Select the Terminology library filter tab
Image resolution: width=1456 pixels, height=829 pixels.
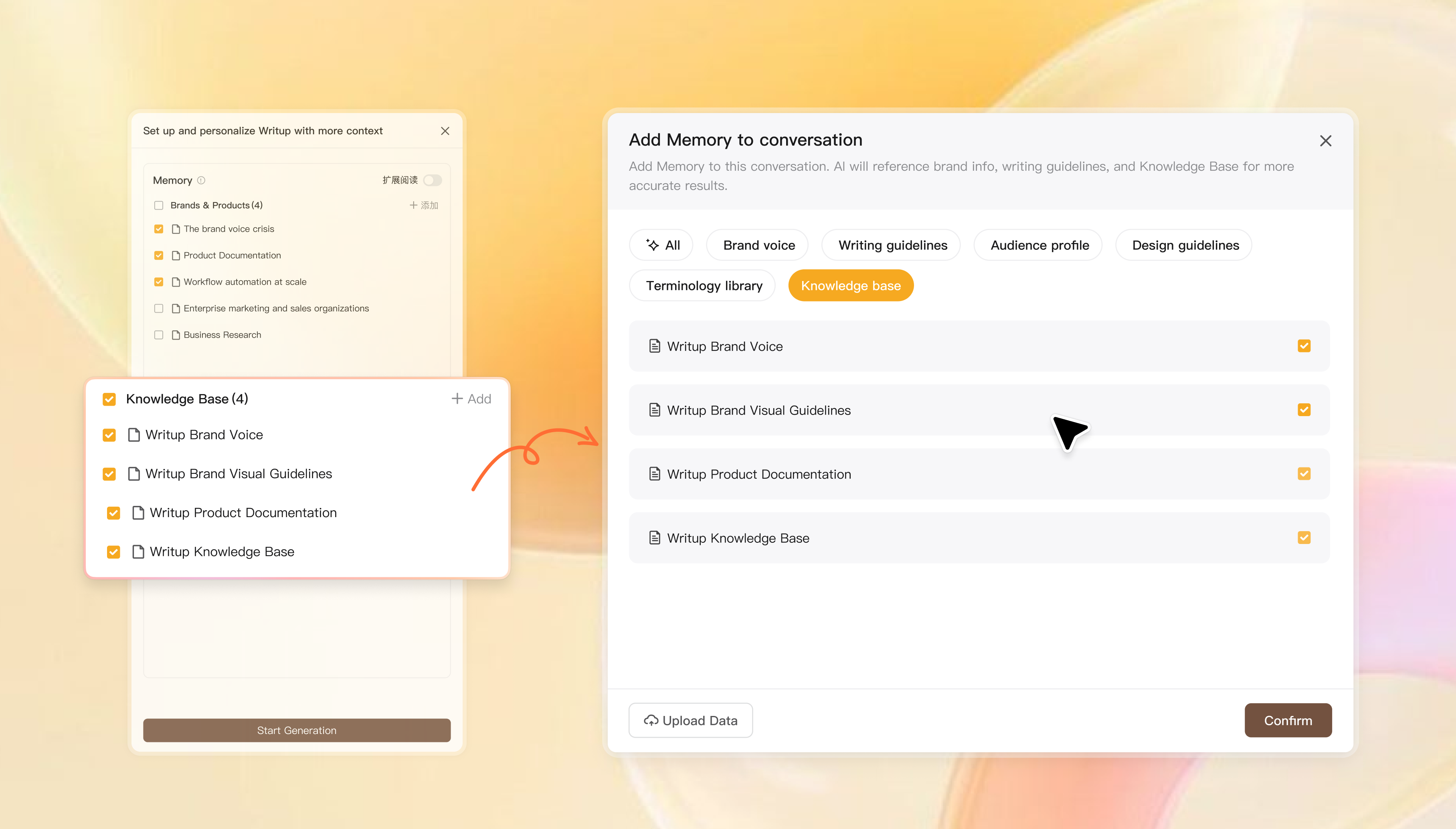point(702,285)
